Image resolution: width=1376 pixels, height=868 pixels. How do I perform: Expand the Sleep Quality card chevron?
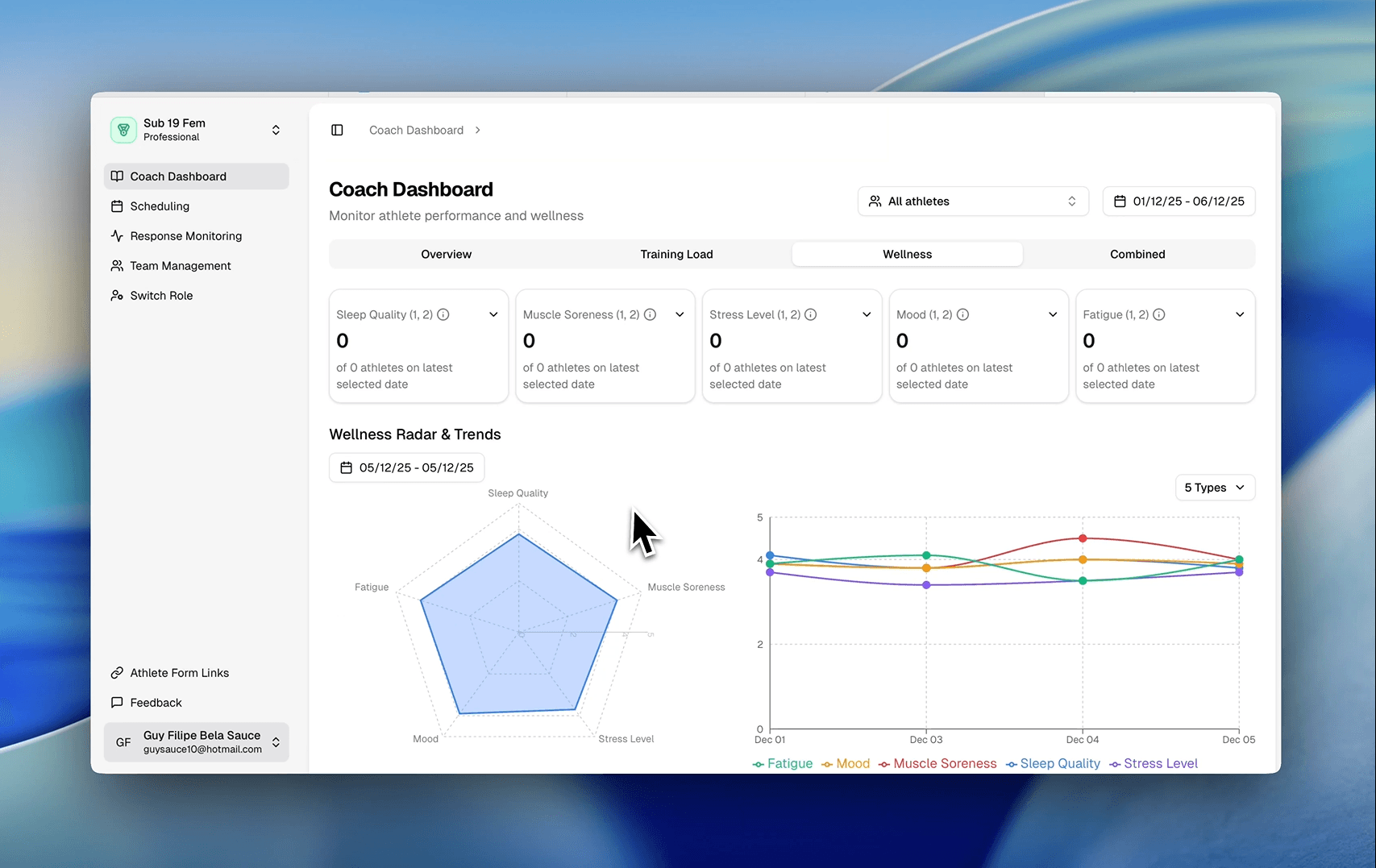493,314
